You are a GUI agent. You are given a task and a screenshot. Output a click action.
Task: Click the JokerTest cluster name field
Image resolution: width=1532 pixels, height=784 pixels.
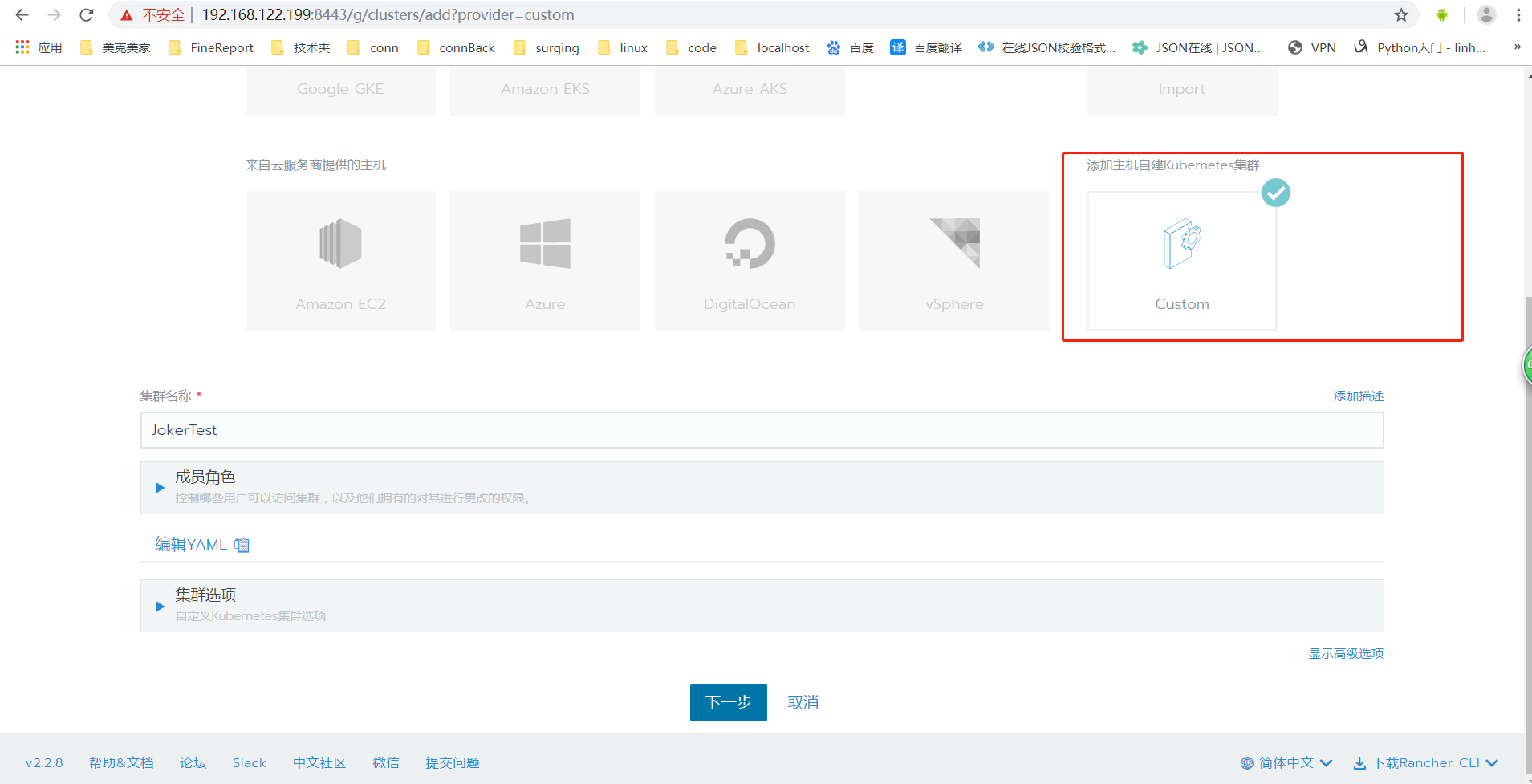pyautogui.click(x=761, y=429)
